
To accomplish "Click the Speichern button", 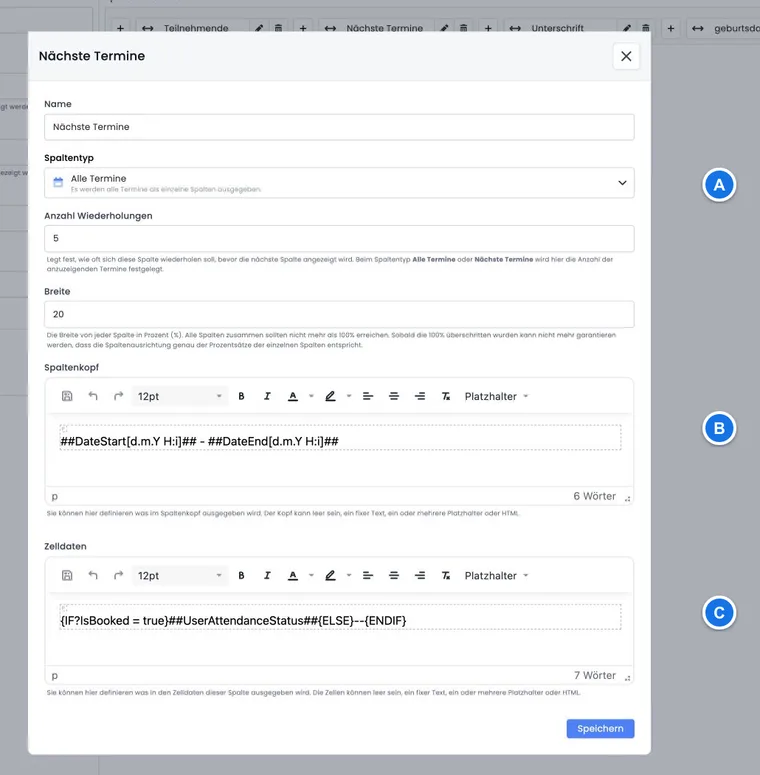I will pyautogui.click(x=600, y=729).
